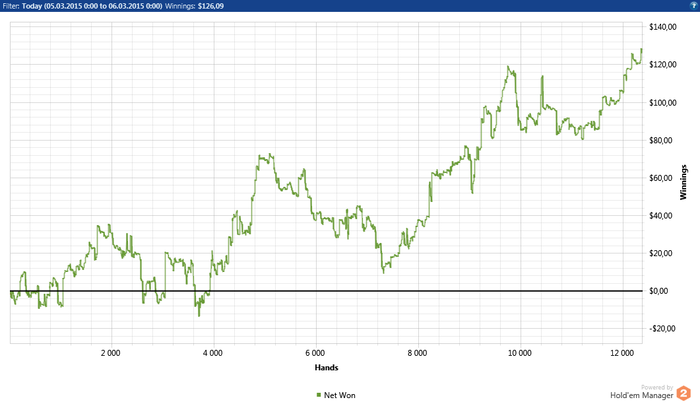Click the Winnings axis title
This screenshot has width=700, height=404.
[683, 182]
